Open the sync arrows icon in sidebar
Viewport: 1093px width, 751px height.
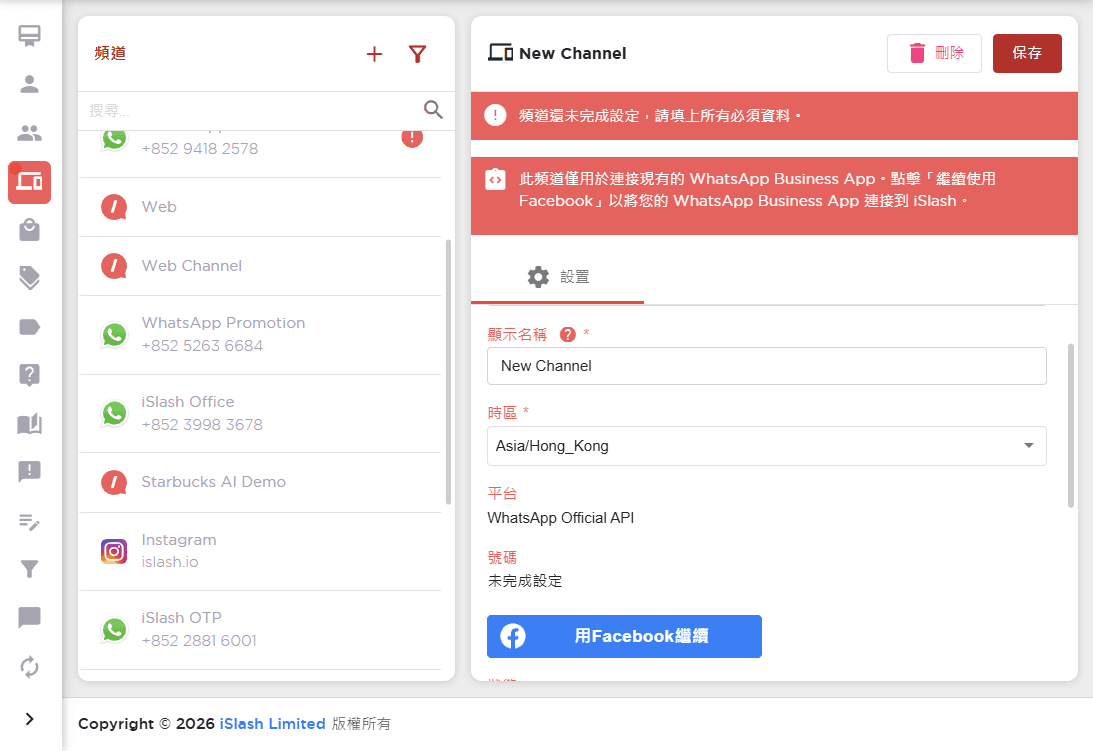click(29, 667)
